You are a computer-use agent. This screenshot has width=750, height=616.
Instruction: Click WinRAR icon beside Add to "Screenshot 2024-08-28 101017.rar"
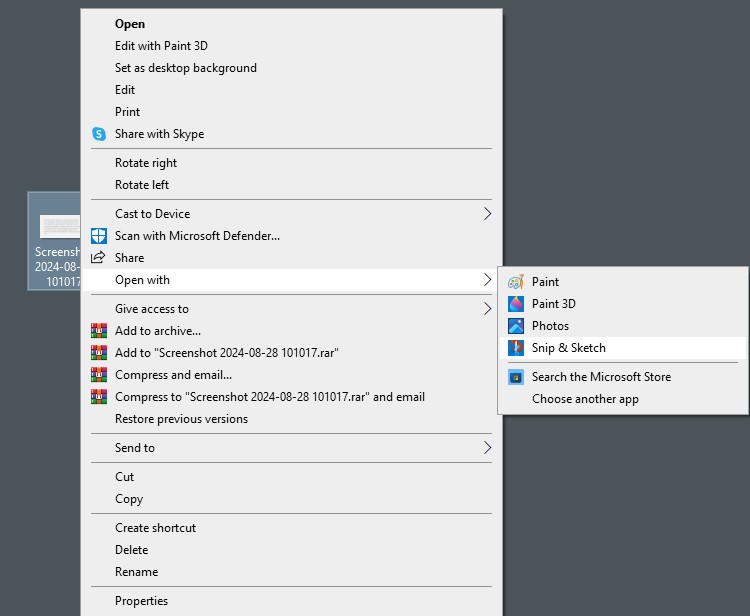tap(99, 352)
